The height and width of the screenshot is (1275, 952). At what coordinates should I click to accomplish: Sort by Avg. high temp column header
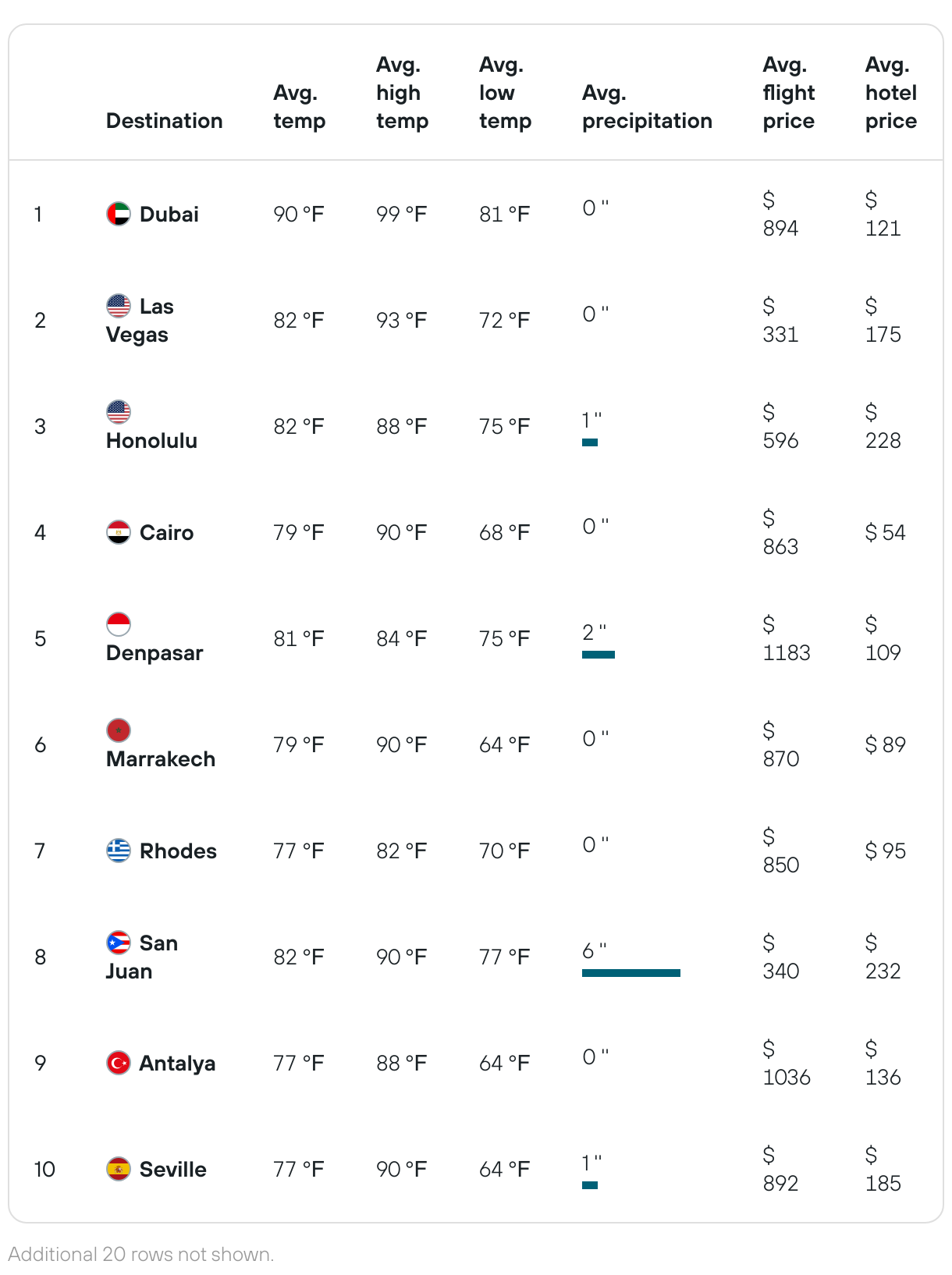click(x=403, y=93)
